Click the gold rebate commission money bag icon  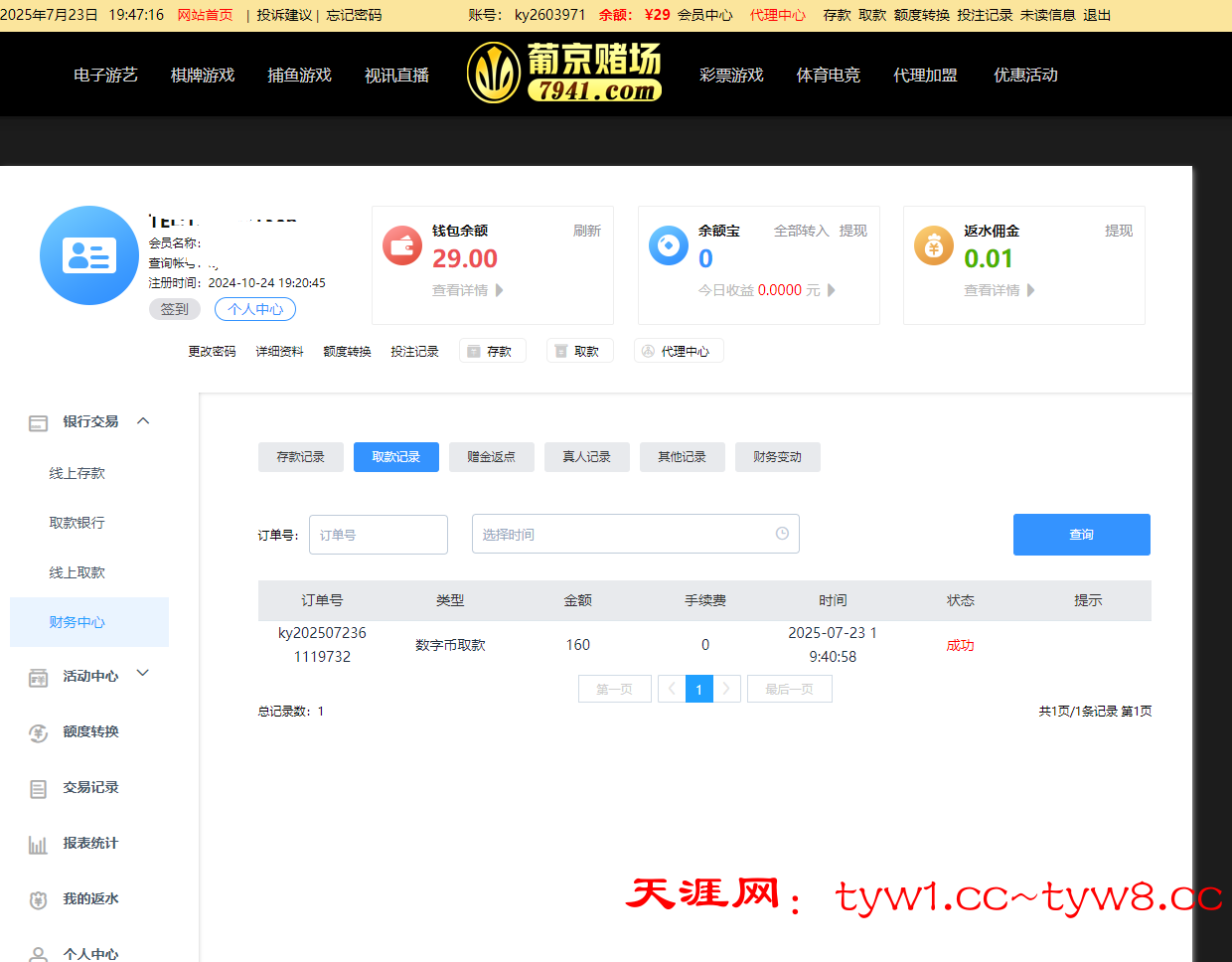pos(933,246)
